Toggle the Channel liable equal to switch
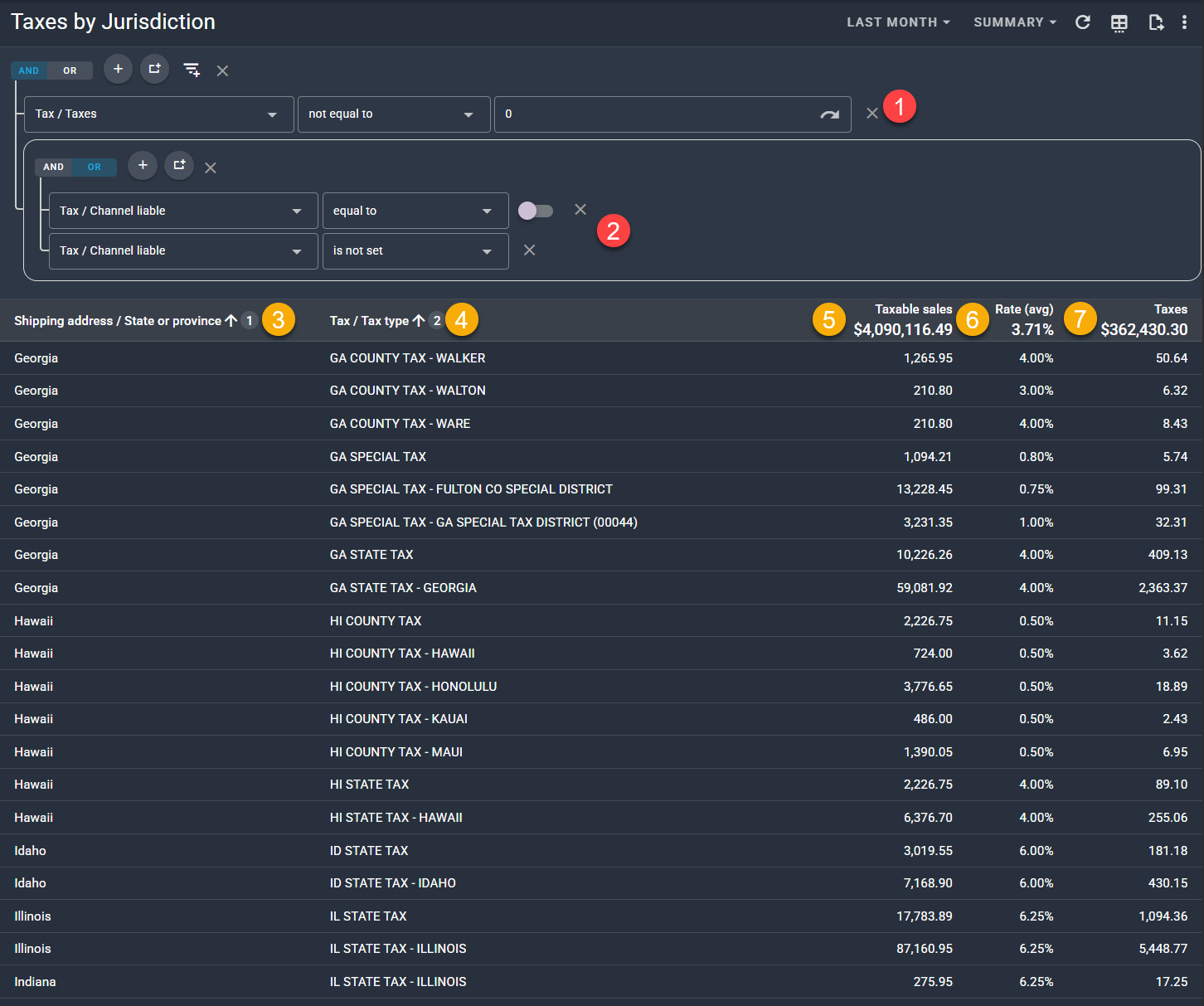This screenshot has height=1006, width=1204. pyautogui.click(x=535, y=211)
